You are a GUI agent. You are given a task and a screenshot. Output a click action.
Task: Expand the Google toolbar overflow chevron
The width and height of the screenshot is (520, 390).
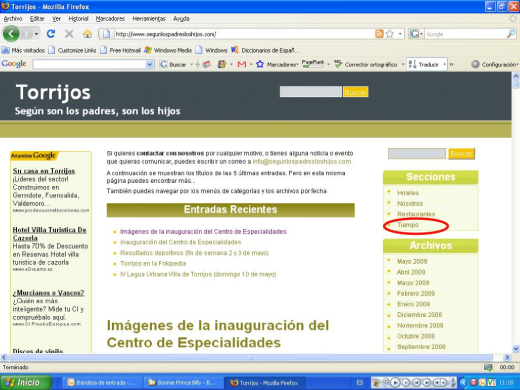pos(451,64)
